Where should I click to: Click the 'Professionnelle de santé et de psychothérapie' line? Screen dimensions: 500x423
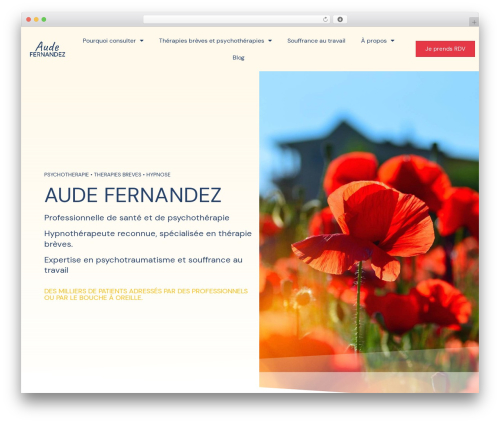tap(137, 218)
